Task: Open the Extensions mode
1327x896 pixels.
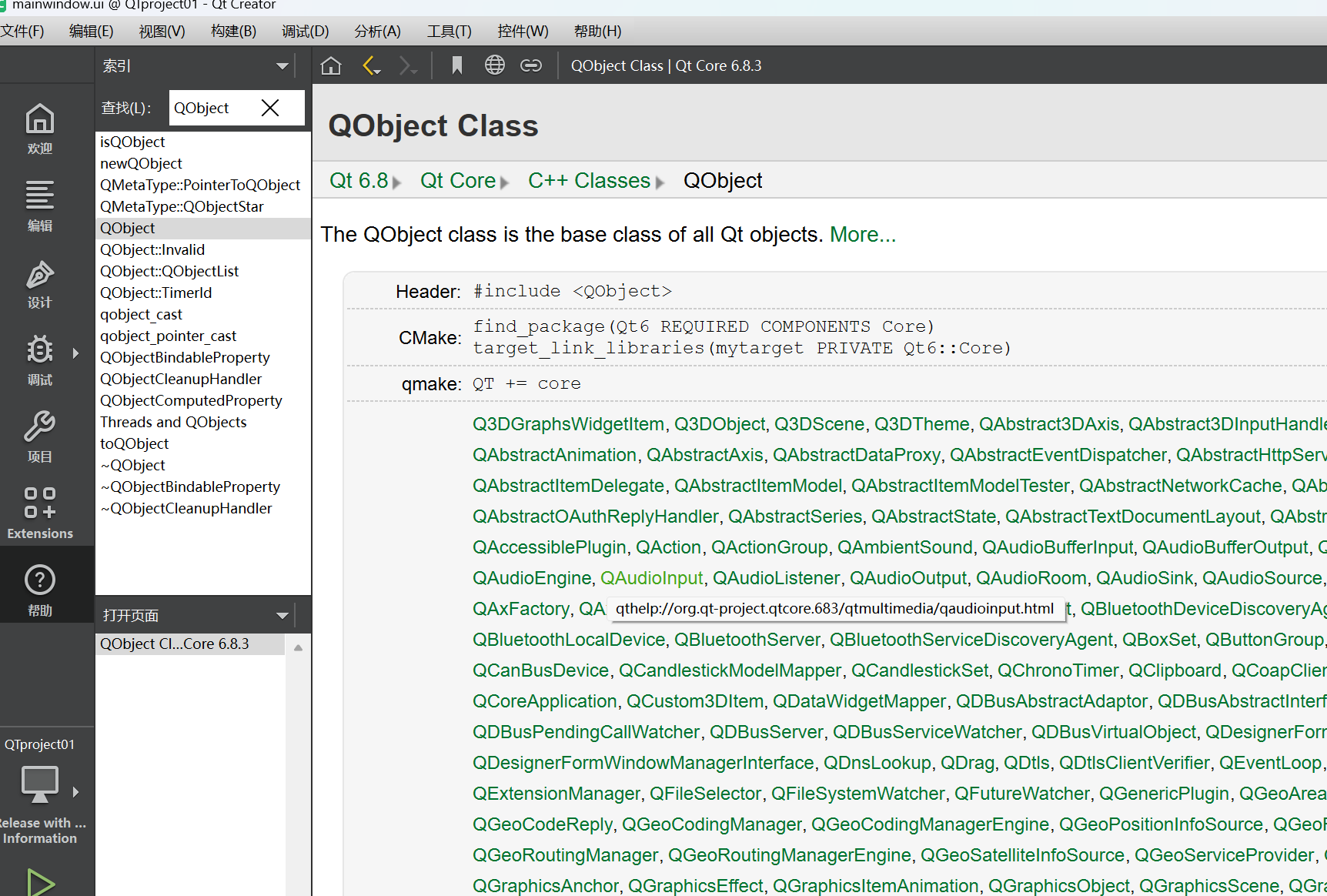Action: pyautogui.click(x=40, y=512)
